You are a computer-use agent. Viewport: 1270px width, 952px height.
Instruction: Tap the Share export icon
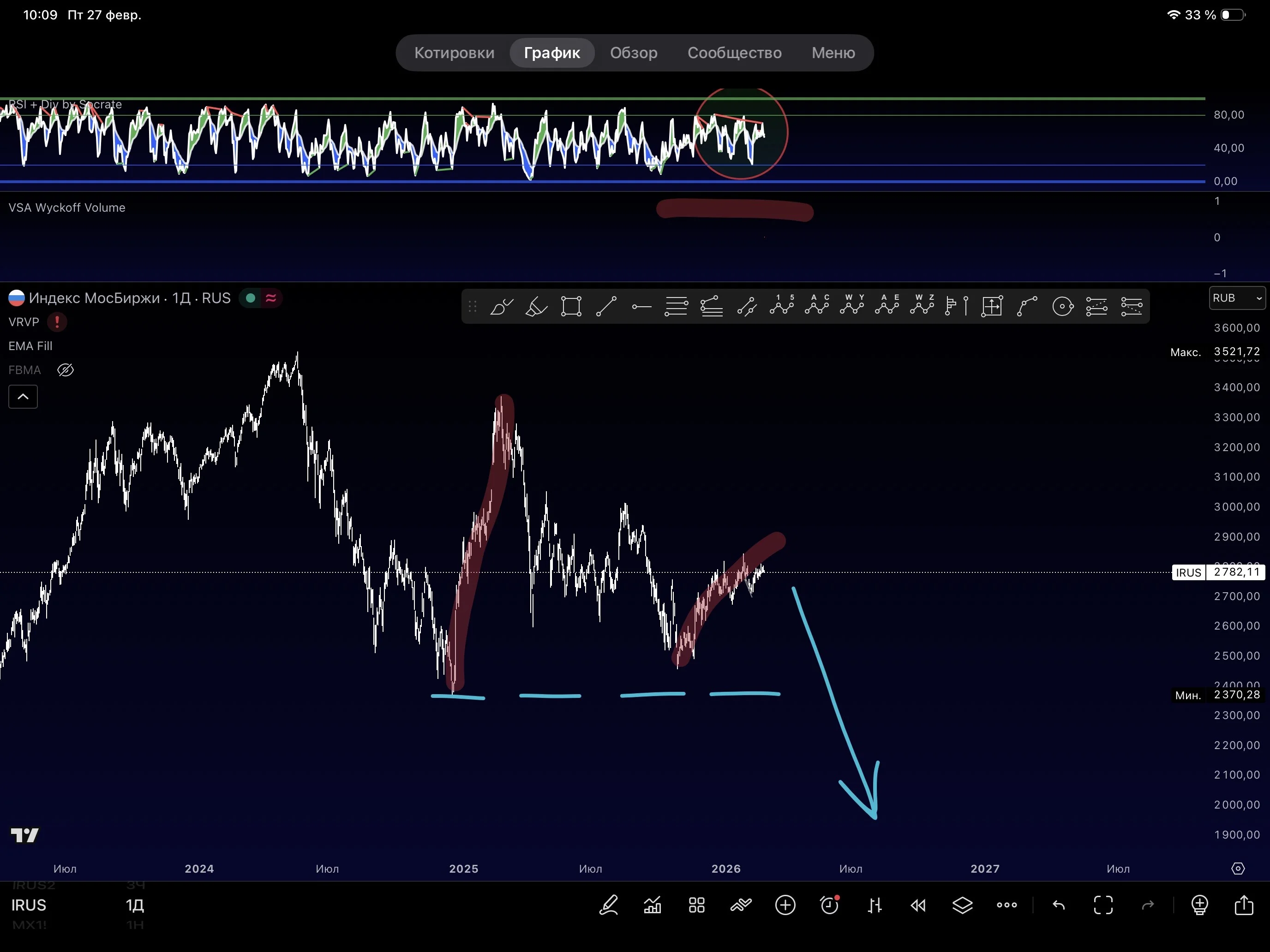[x=1244, y=904]
